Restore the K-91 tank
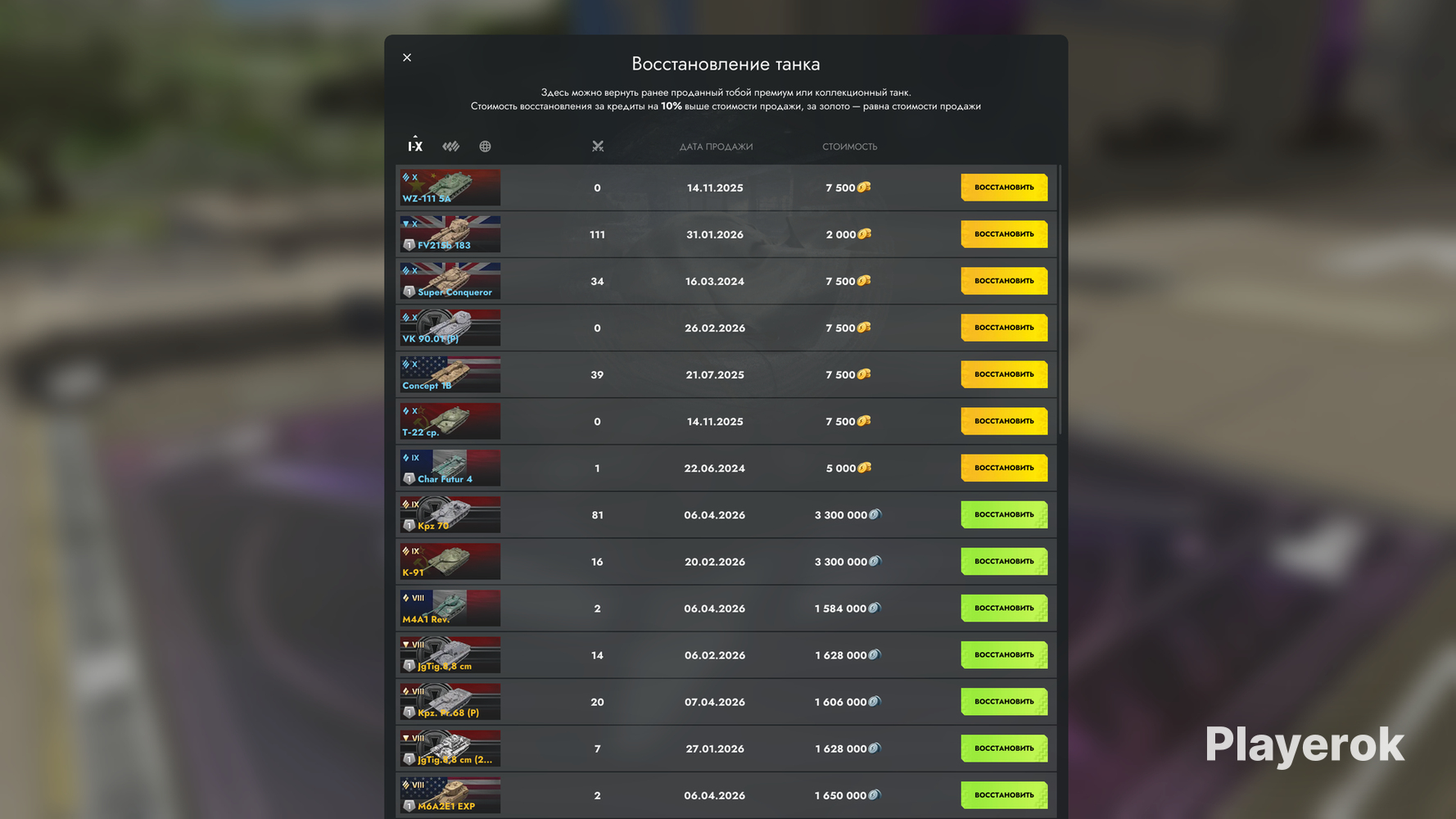This screenshot has width=1456, height=819. [1004, 561]
